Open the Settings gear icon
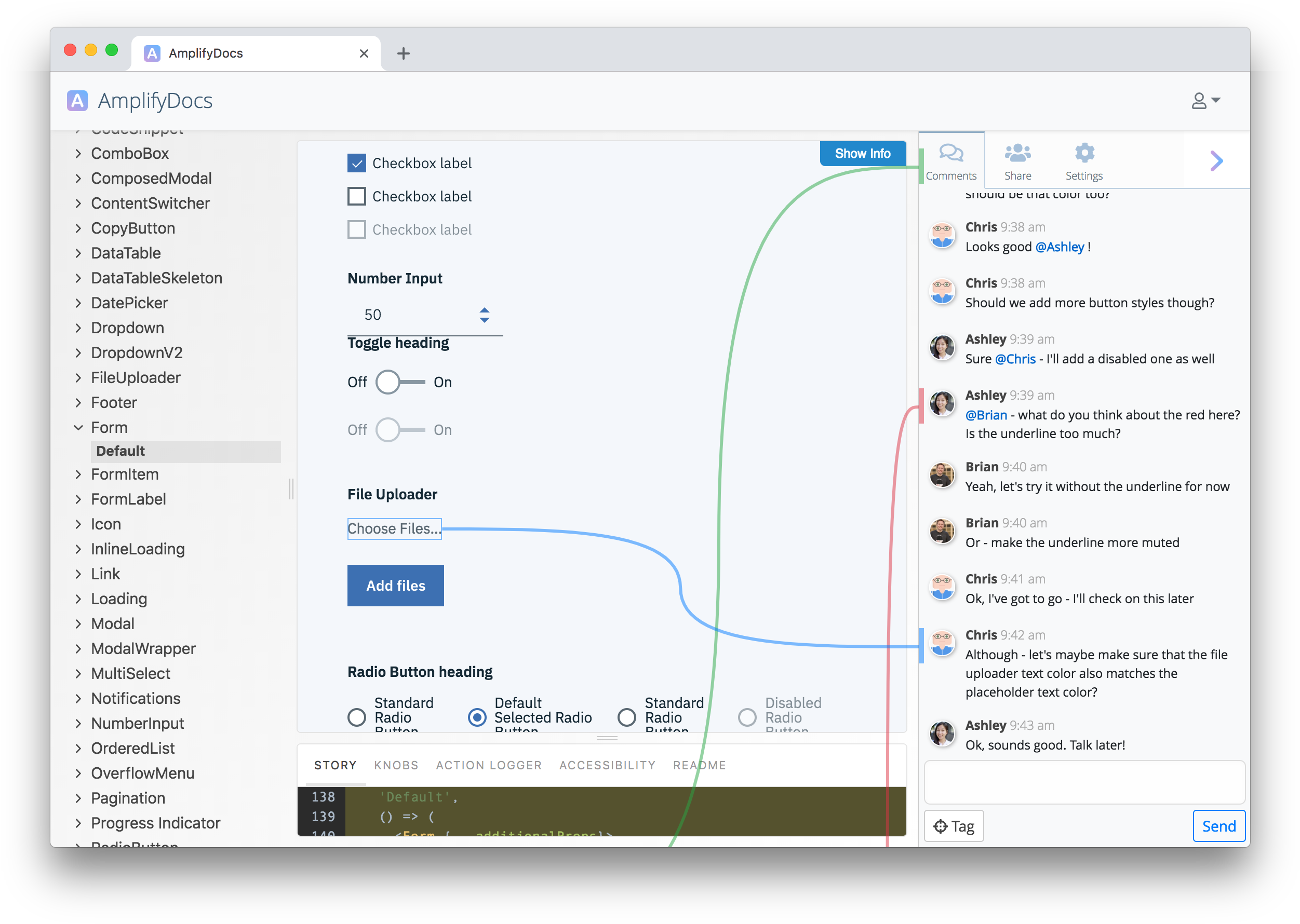This screenshot has height=924, width=1300. pyautogui.click(x=1084, y=153)
